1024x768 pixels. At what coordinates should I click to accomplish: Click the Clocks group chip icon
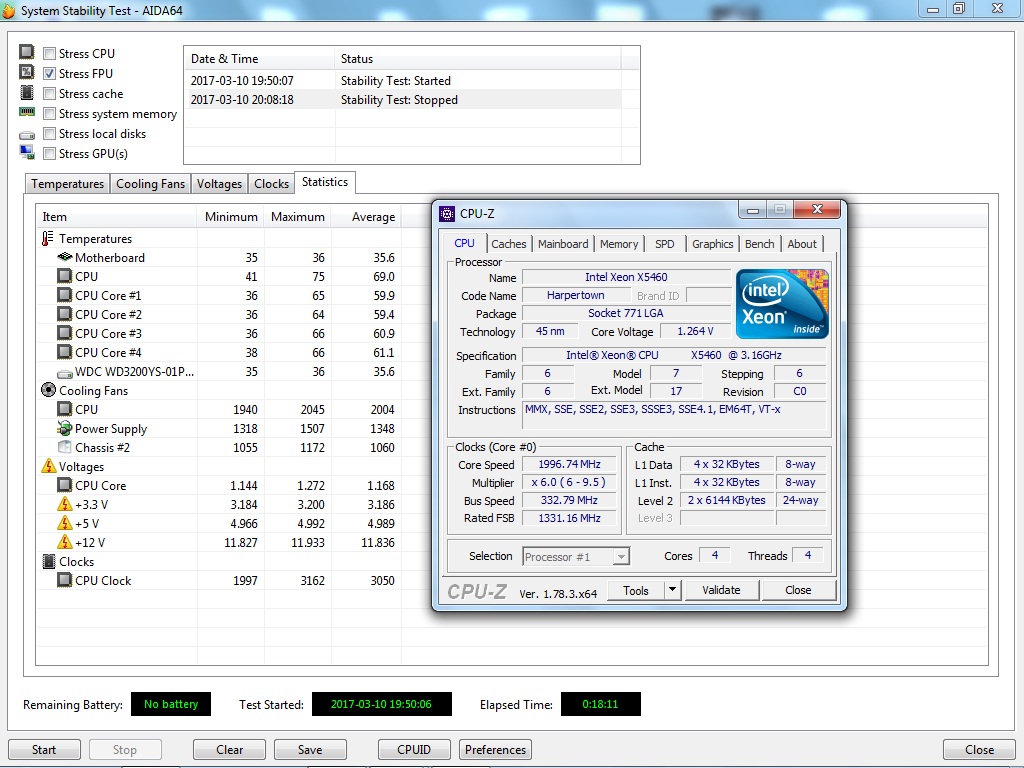click(x=49, y=562)
